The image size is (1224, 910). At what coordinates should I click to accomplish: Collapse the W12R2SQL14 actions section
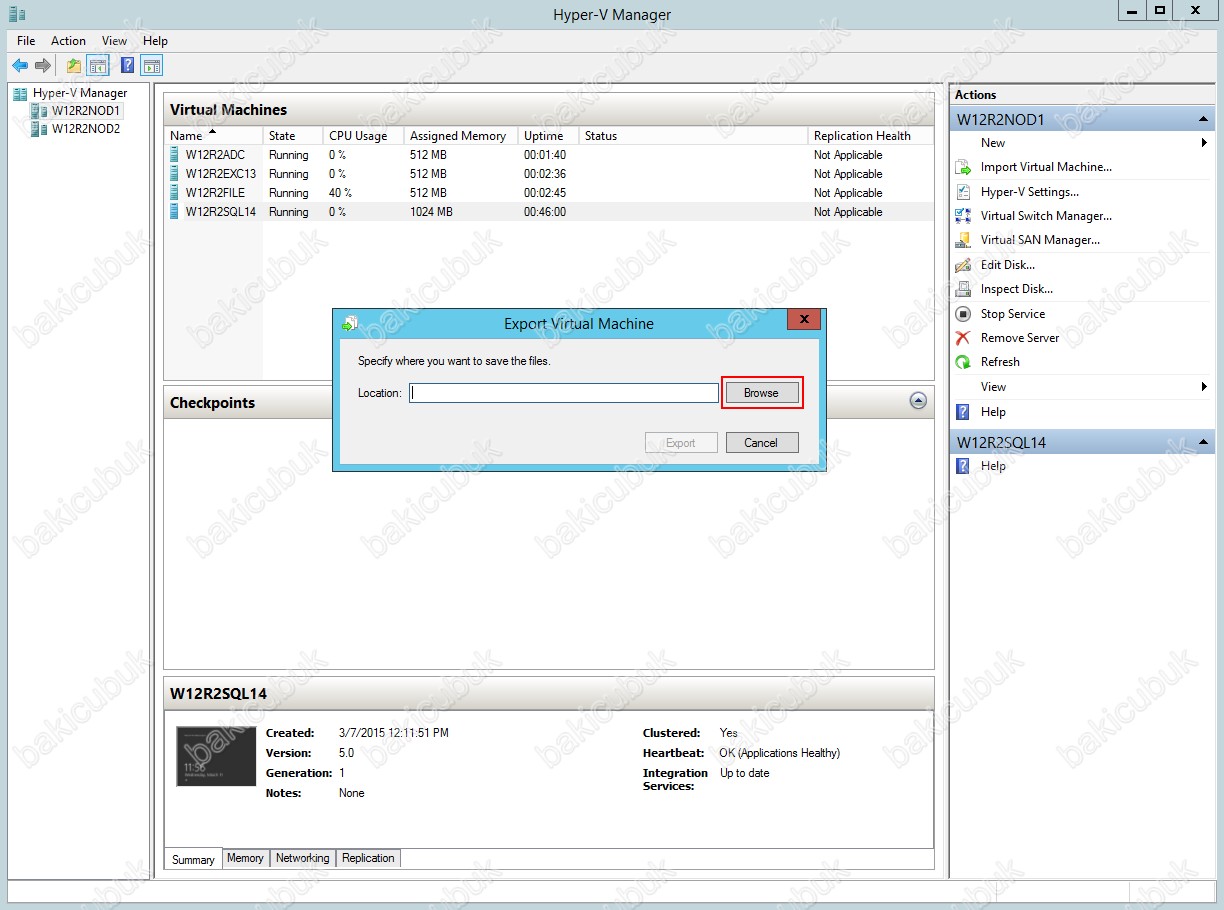click(1203, 442)
